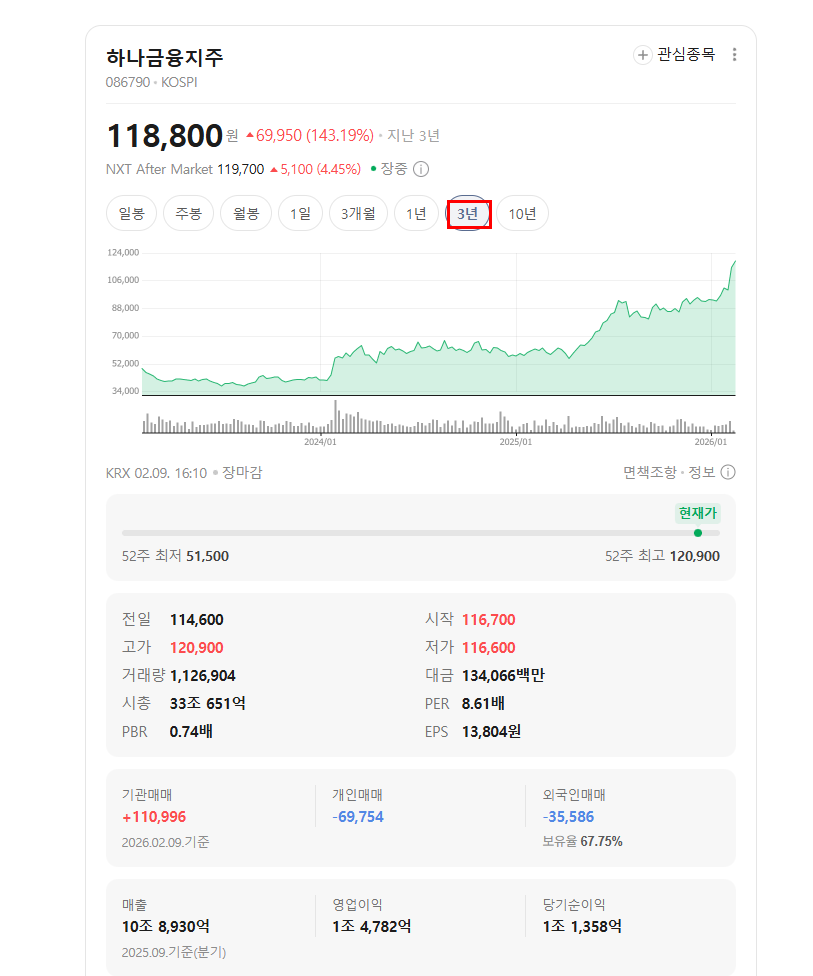Click the 2024/01 axis label
Viewport: 813px width, 976px height.
(x=320, y=442)
